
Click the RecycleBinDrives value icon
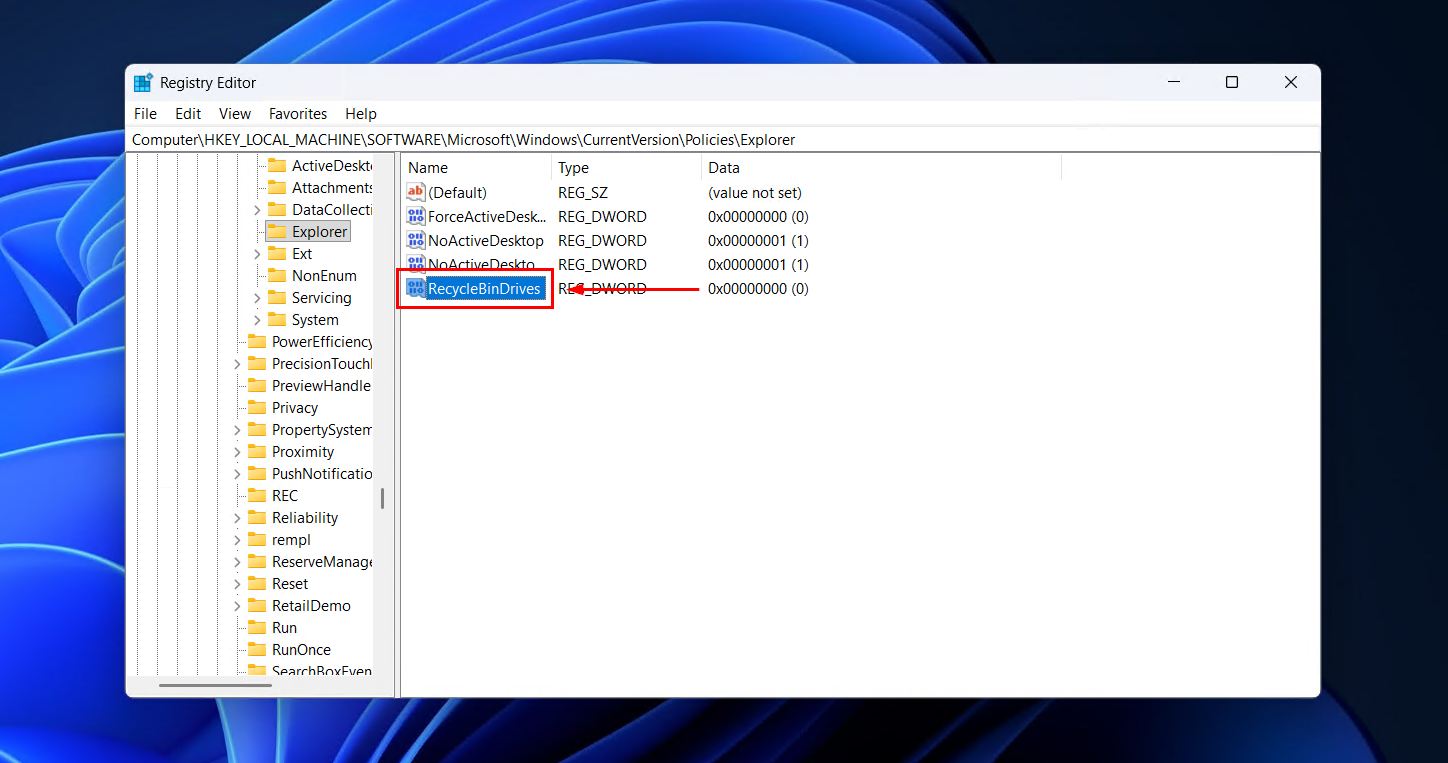click(x=415, y=288)
